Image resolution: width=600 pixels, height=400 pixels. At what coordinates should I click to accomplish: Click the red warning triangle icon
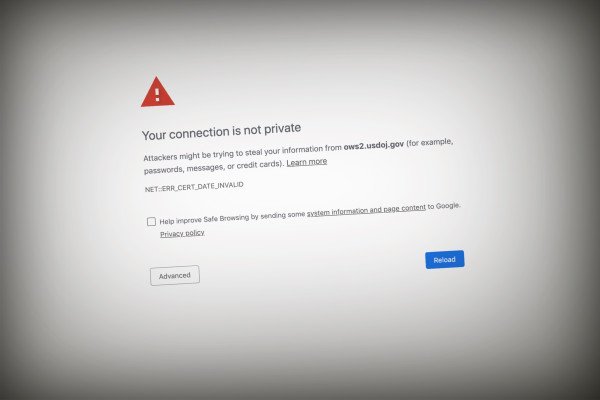(157, 92)
